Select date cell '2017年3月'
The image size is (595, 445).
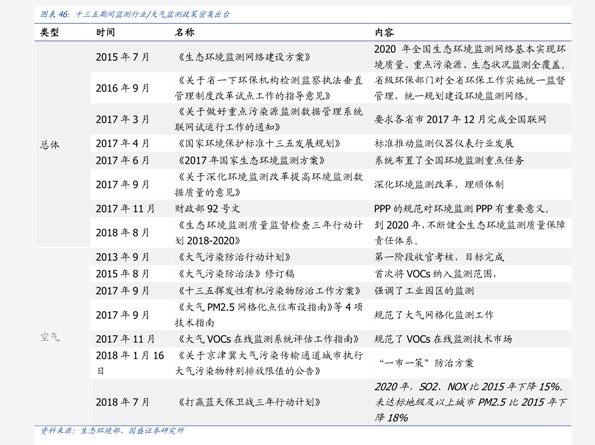click(122, 119)
